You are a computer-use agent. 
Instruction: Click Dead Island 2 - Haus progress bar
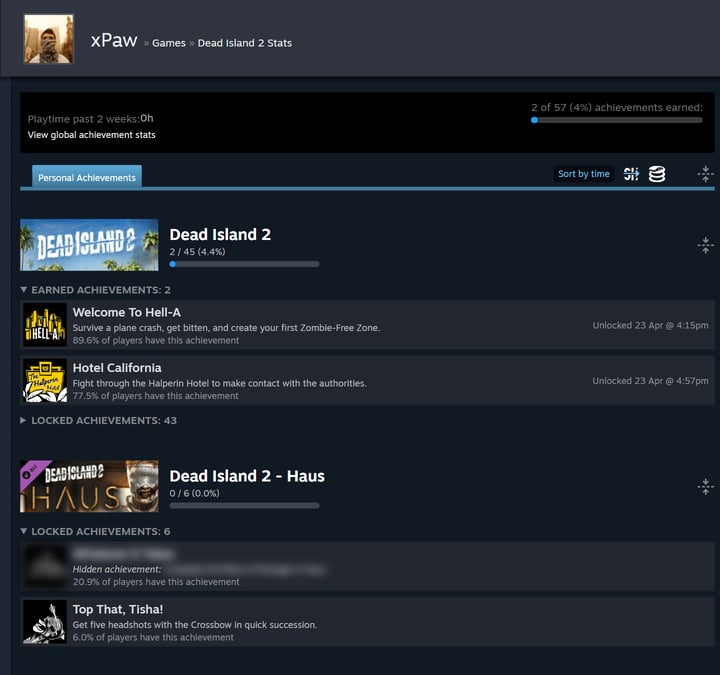point(244,506)
